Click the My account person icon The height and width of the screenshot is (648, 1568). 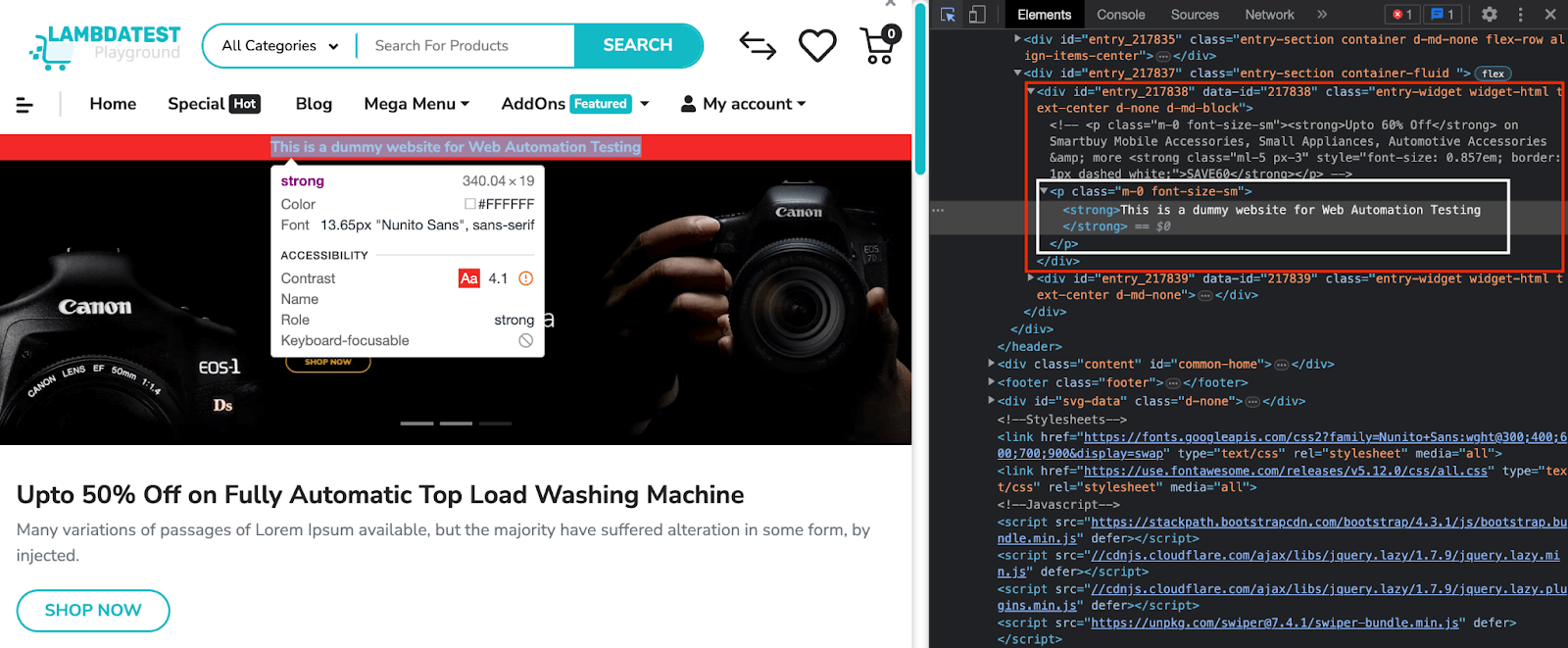click(x=688, y=104)
